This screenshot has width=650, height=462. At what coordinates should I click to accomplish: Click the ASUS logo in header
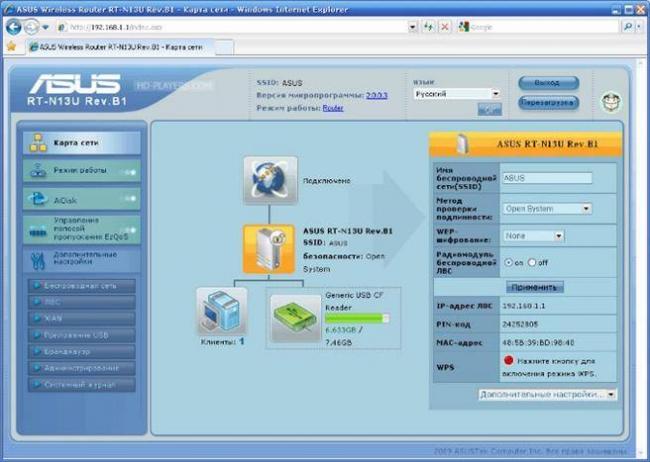click(x=75, y=84)
